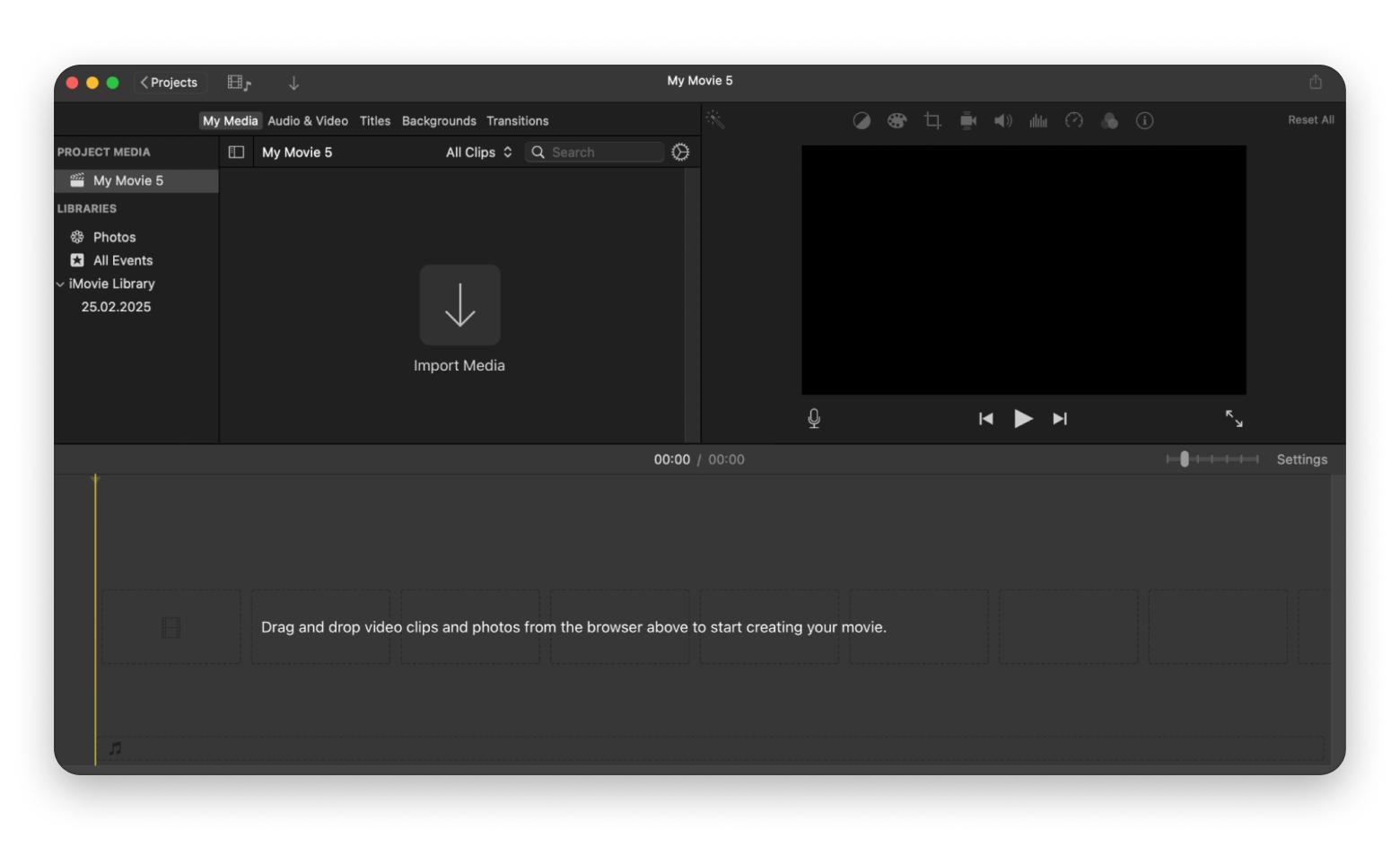Open the video stabilization camera icon
The height and width of the screenshot is (847, 1400).
click(967, 121)
